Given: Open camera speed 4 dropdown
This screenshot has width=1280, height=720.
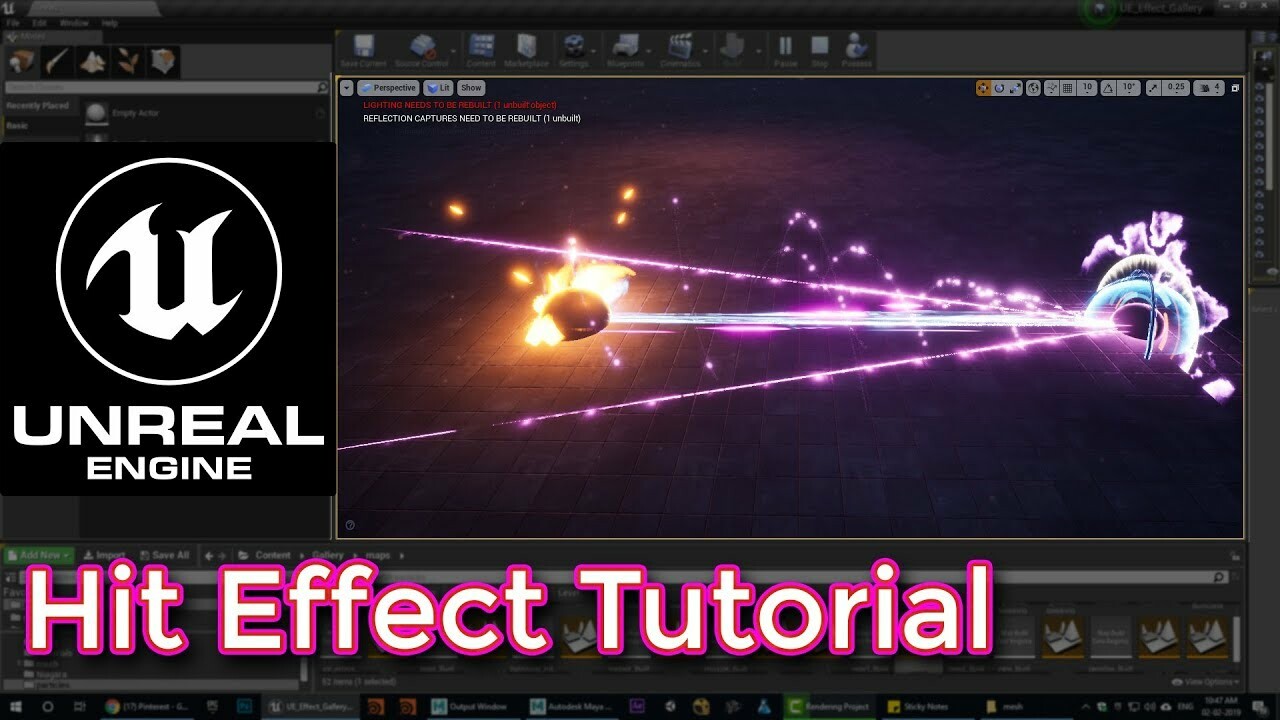Looking at the screenshot, I should click(1210, 88).
